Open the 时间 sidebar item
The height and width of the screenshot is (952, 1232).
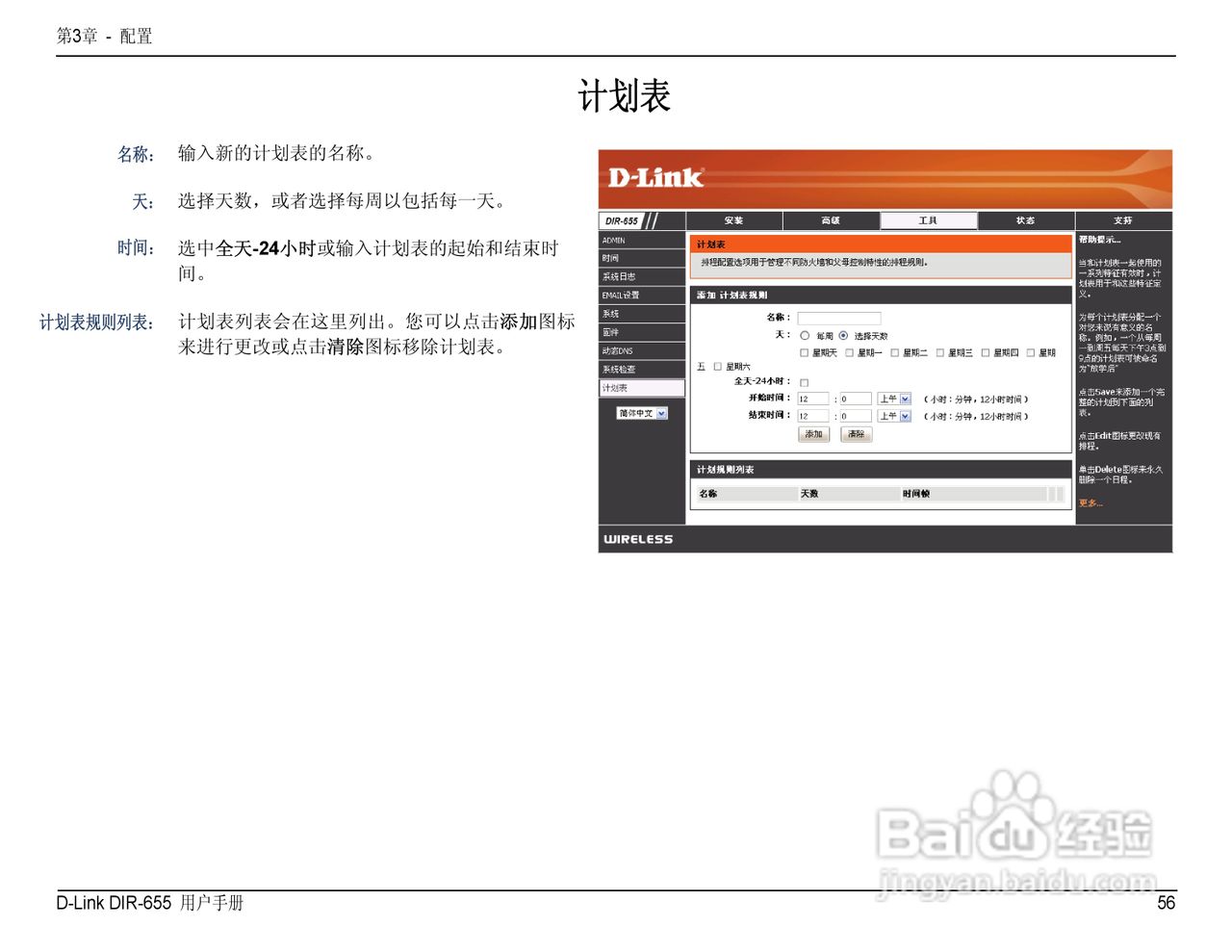[642, 259]
